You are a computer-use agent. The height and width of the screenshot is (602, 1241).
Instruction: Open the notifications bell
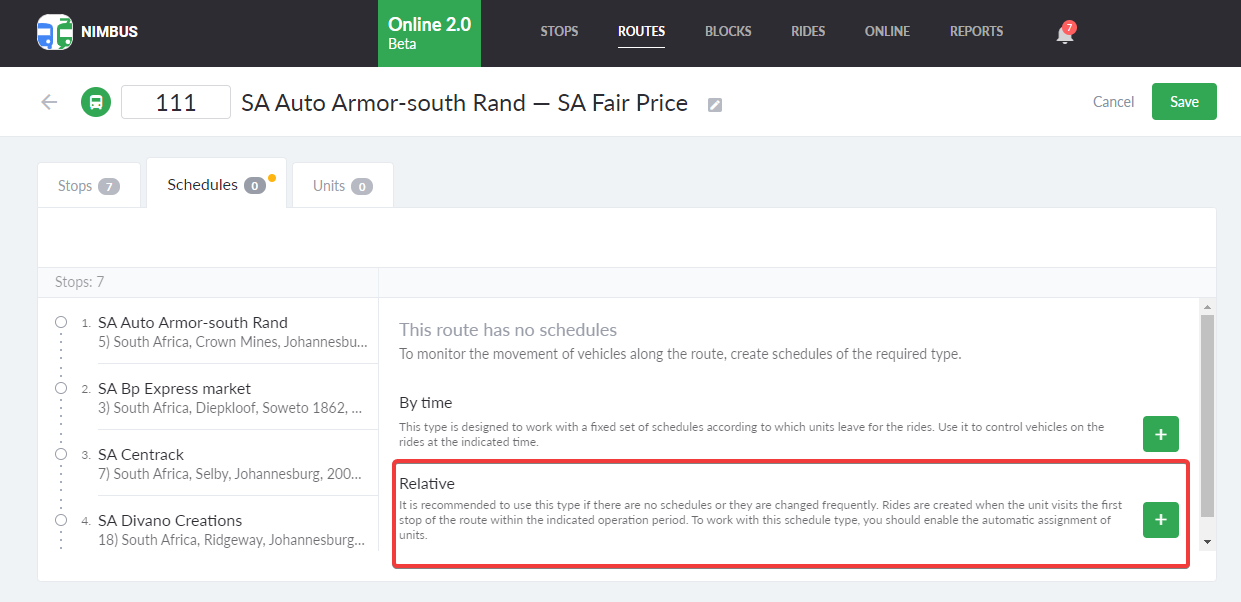point(1064,34)
